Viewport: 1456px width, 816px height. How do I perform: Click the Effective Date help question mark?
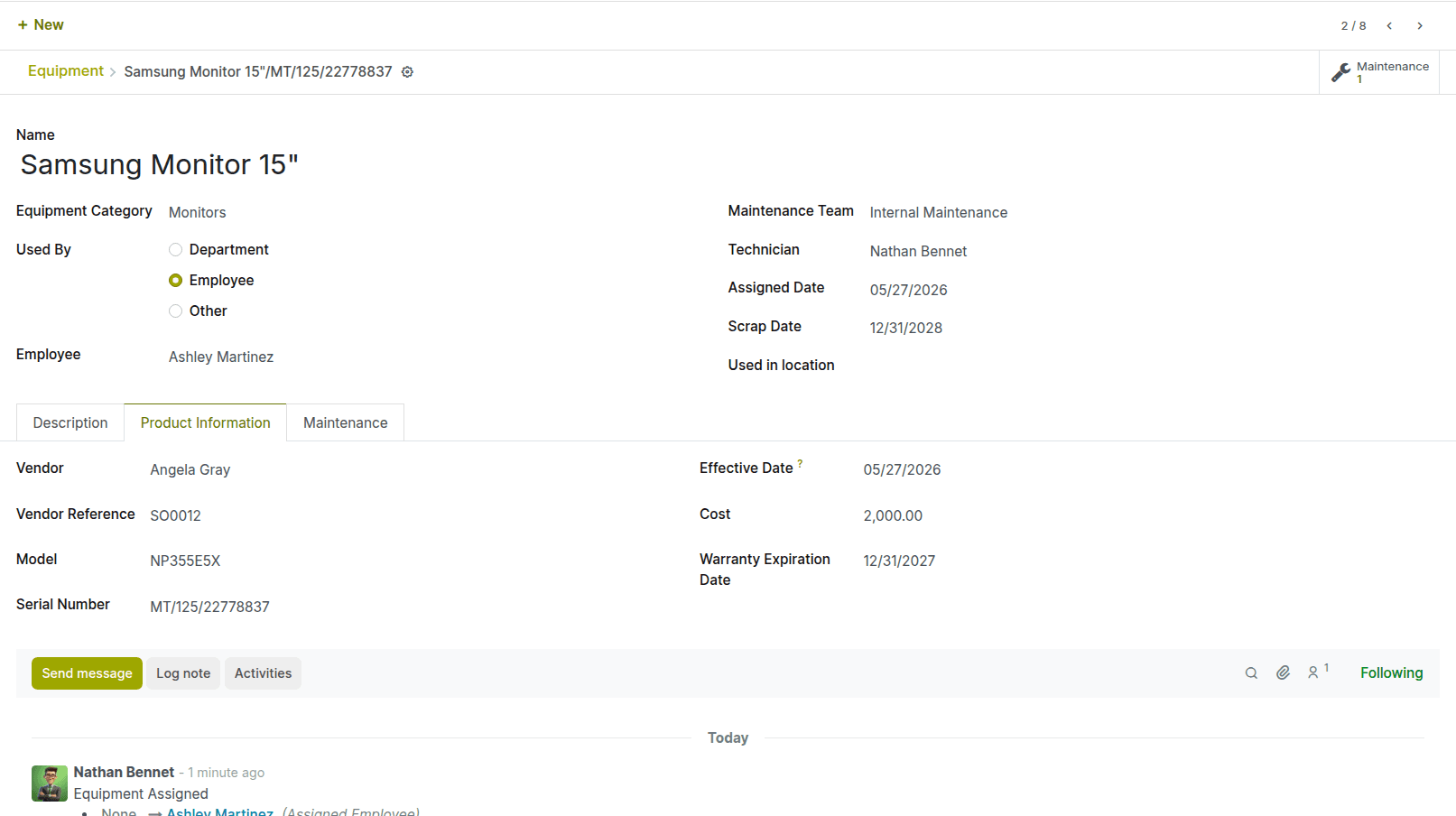point(800,464)
